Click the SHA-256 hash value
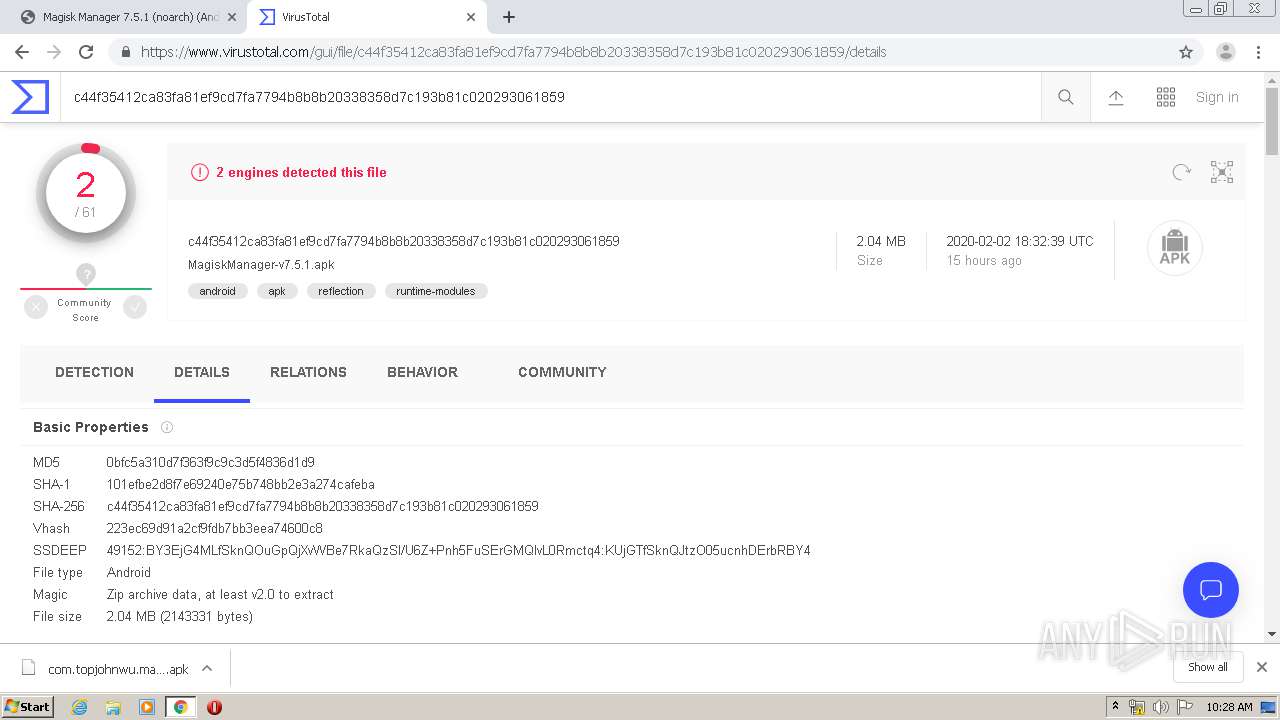This screenshot has height=720, width=1280. (x=323, y=506)
